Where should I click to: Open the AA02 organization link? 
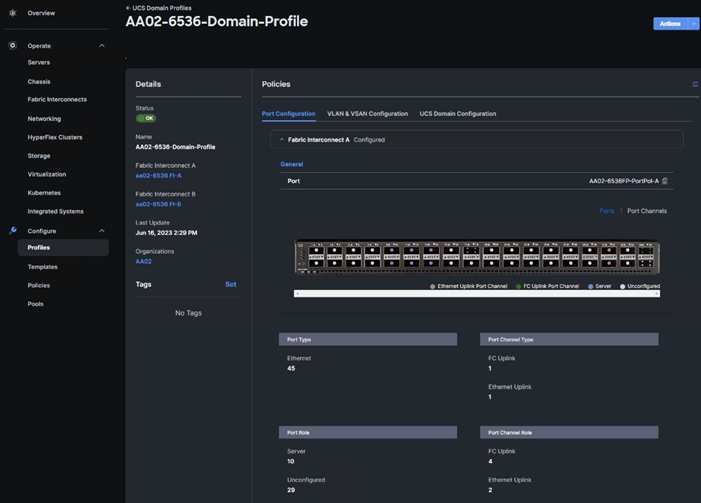coord(144,261)
